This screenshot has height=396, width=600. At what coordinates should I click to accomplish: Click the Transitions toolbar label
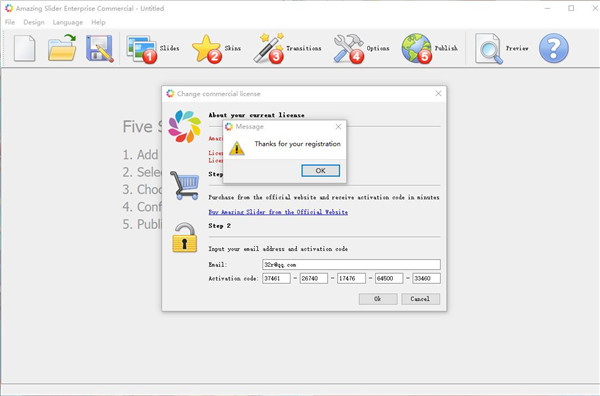304,48
